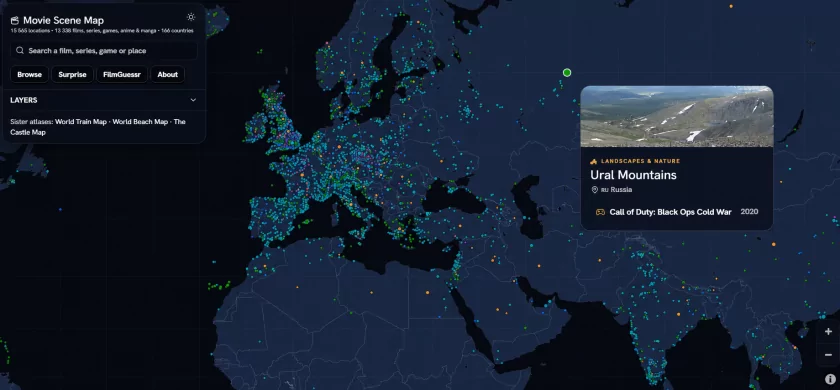This screenshot has height=390, width=840.
Task: Click the search magnifier icon
Action: 20,50
